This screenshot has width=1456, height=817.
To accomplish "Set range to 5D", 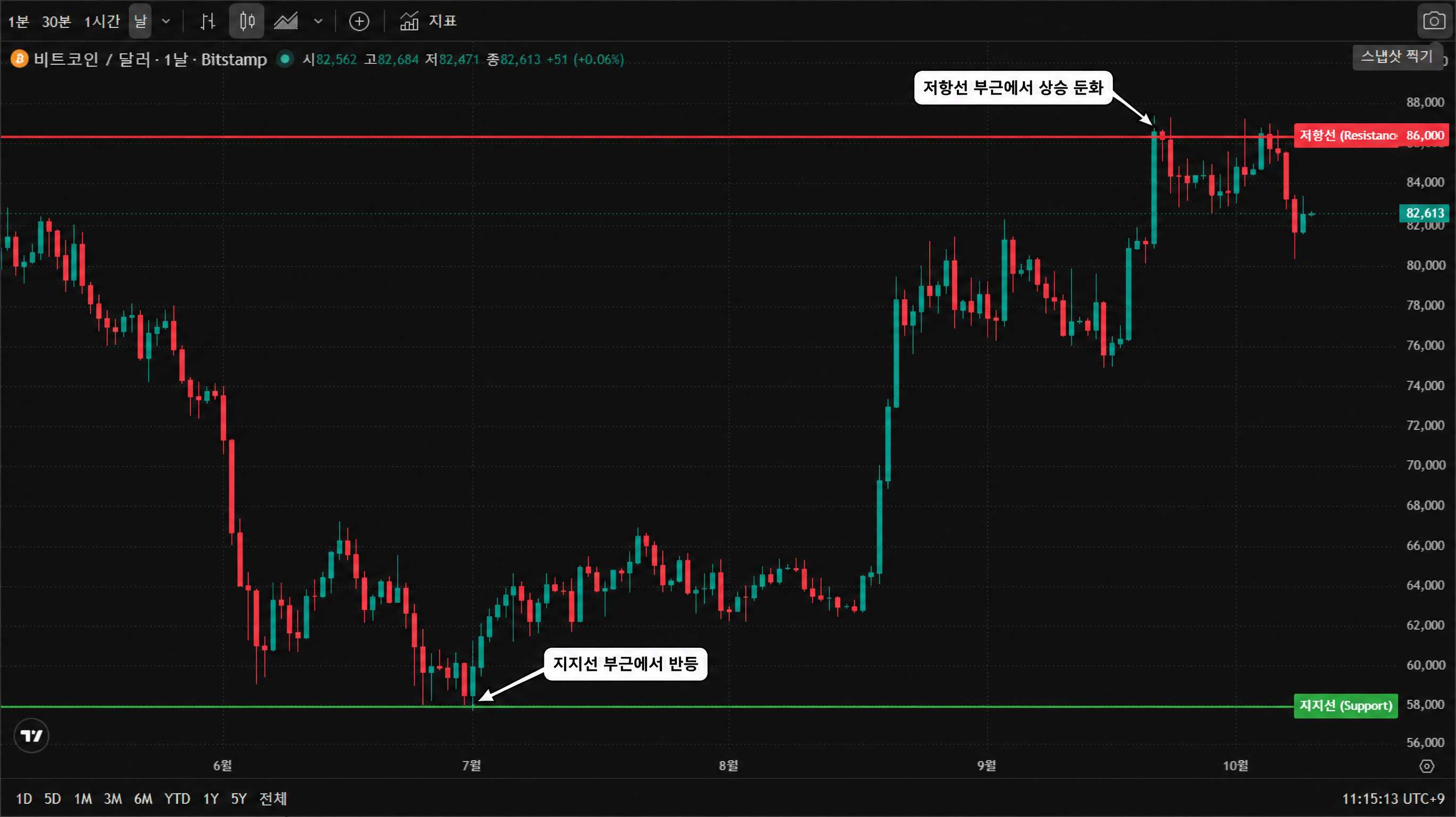I will 53,798.
